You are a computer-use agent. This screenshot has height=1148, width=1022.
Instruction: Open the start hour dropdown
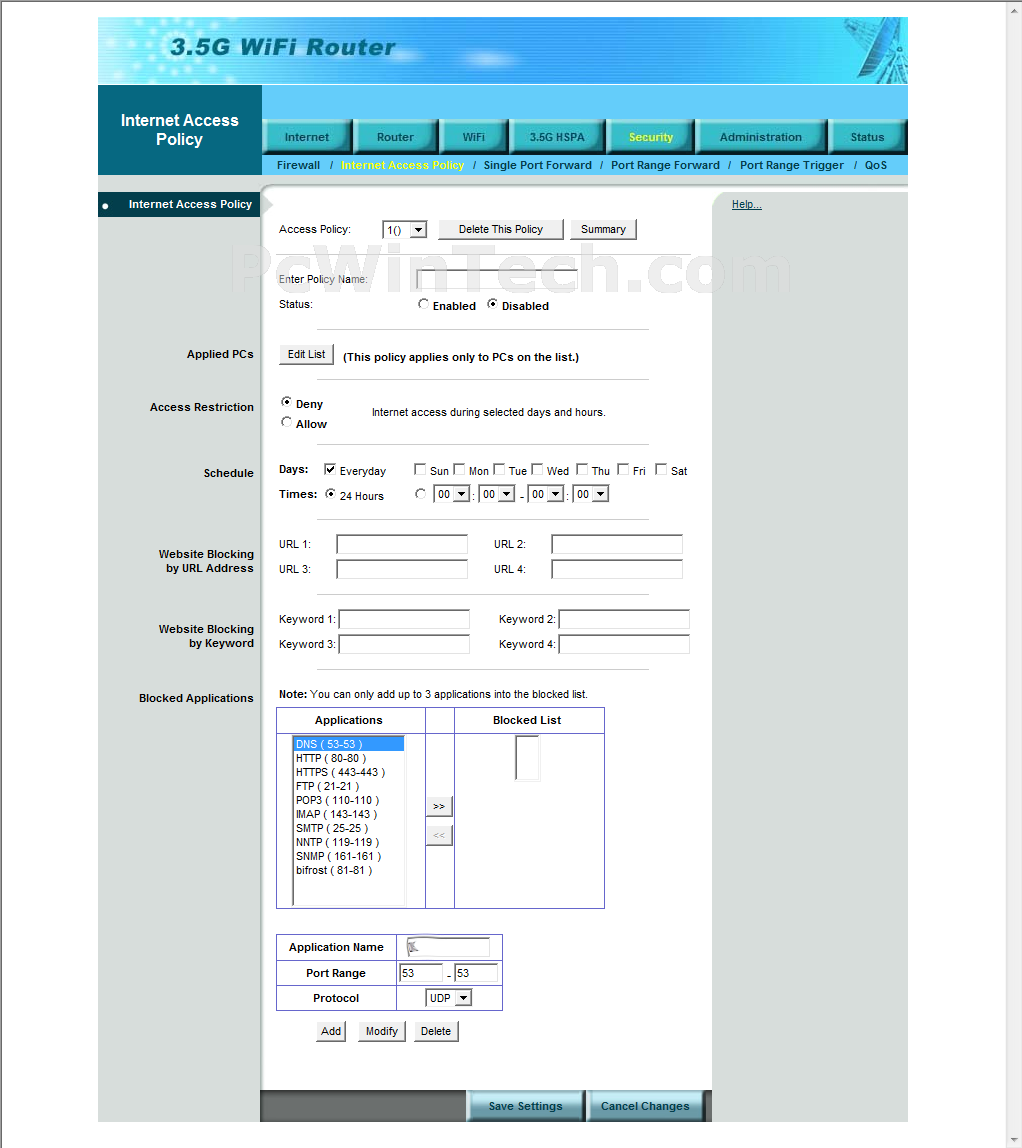451,494
